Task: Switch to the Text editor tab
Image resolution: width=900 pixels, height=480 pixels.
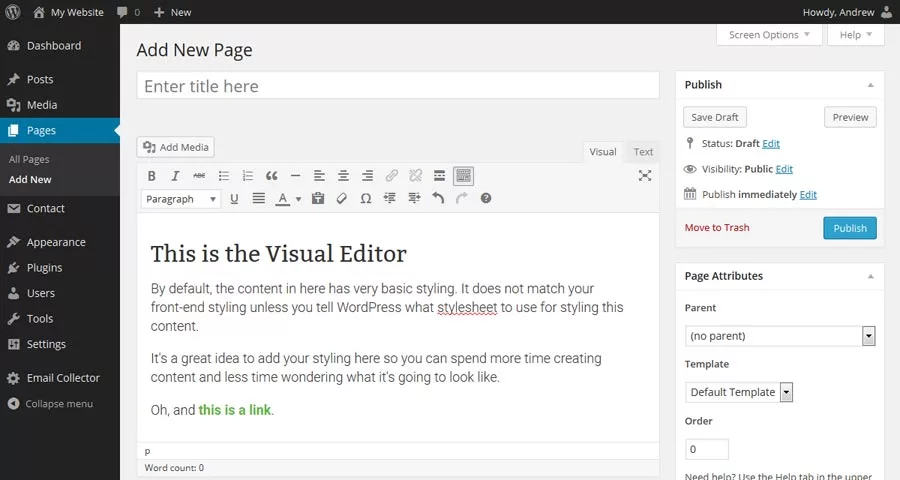Action: click(643, 152)
